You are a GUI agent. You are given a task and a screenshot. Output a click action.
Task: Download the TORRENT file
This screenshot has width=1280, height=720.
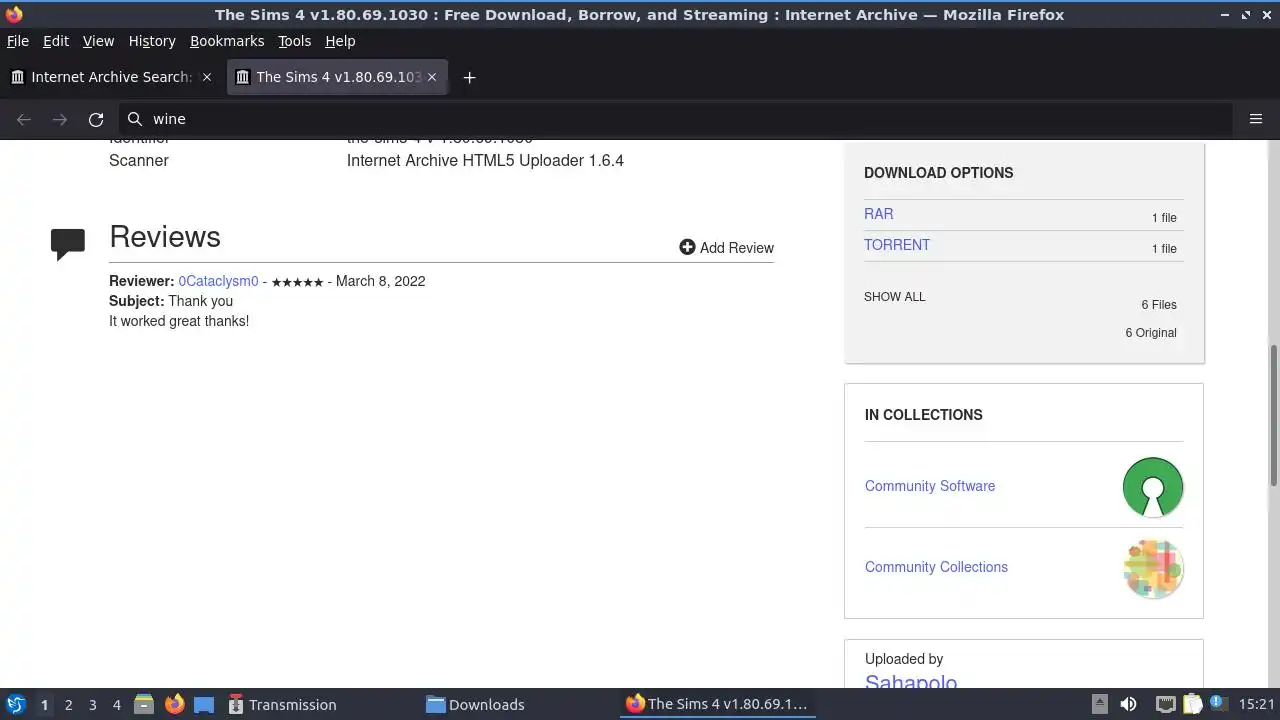pyautogui.click(x=897, y=245)
